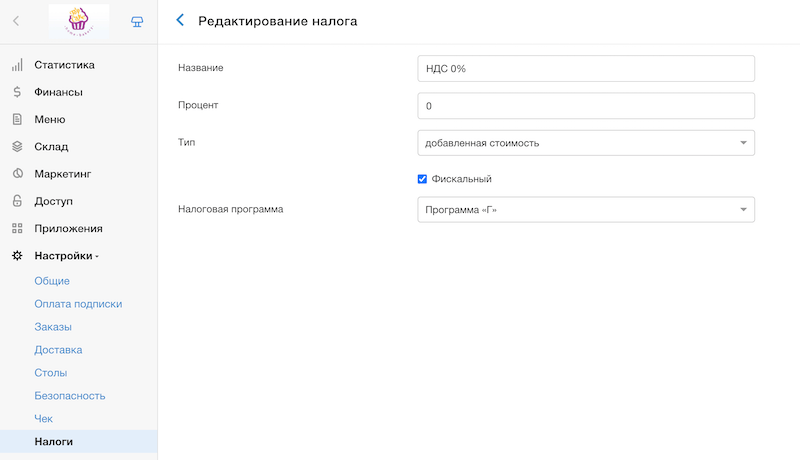Click the Статистика bar chart icon
The image size is (800, 460).
click(x=17, y=65)
